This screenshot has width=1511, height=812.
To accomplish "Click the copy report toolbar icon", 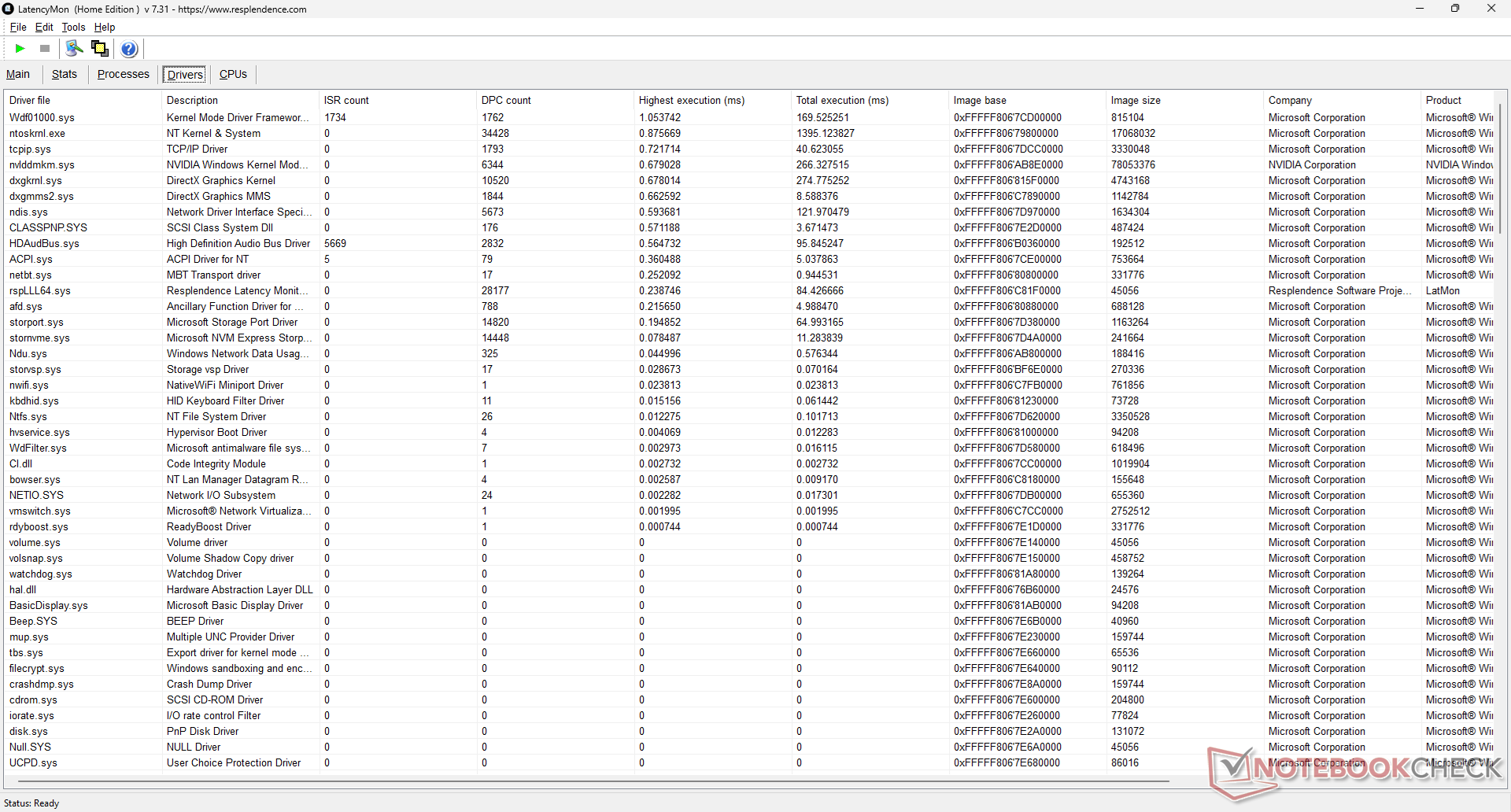I will pyautogui.click(x=100, y=49).
